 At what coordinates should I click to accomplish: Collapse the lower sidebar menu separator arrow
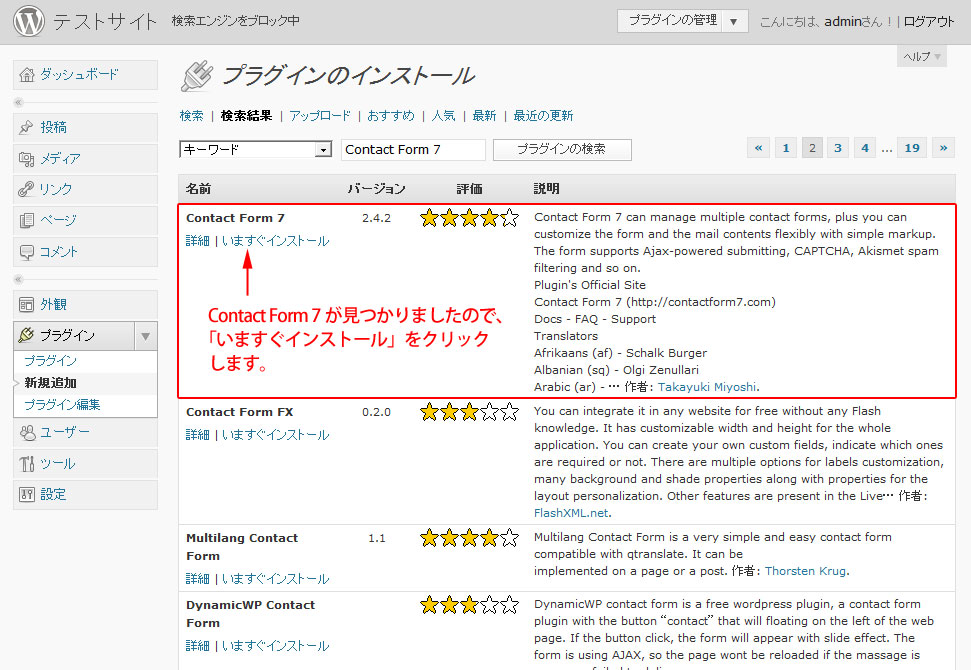coord(19,279)
